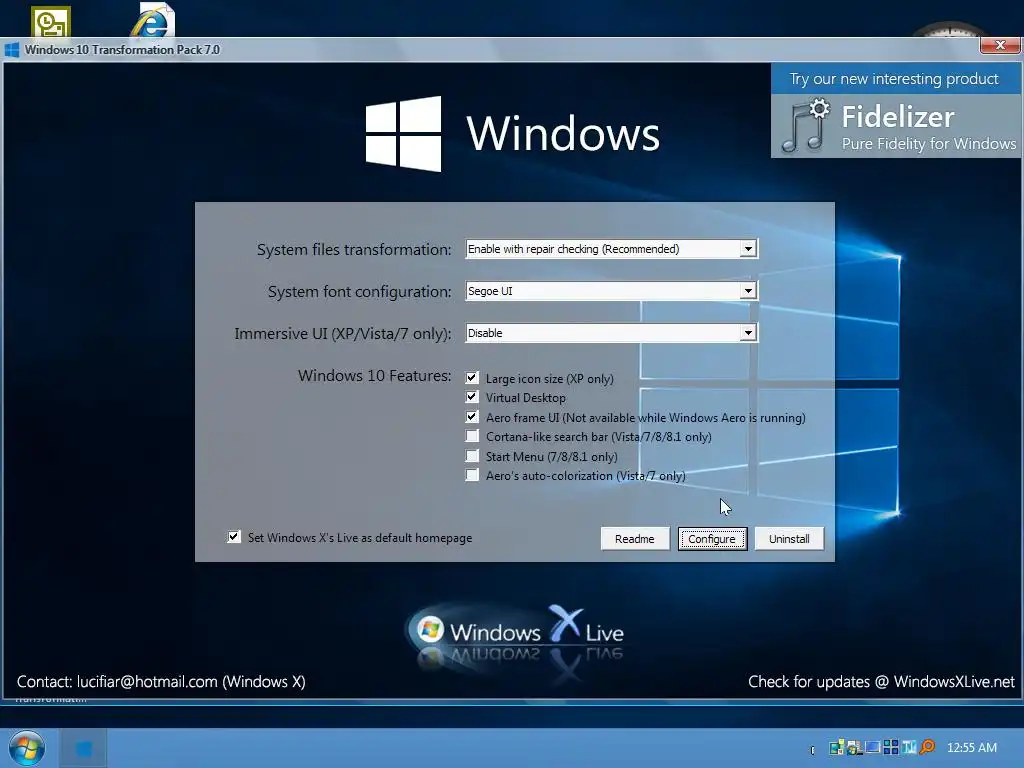Click the blue monitor tray icon
Viewport: 1024px width, 768px height.
pyautogui.click(x=872, y=747)
